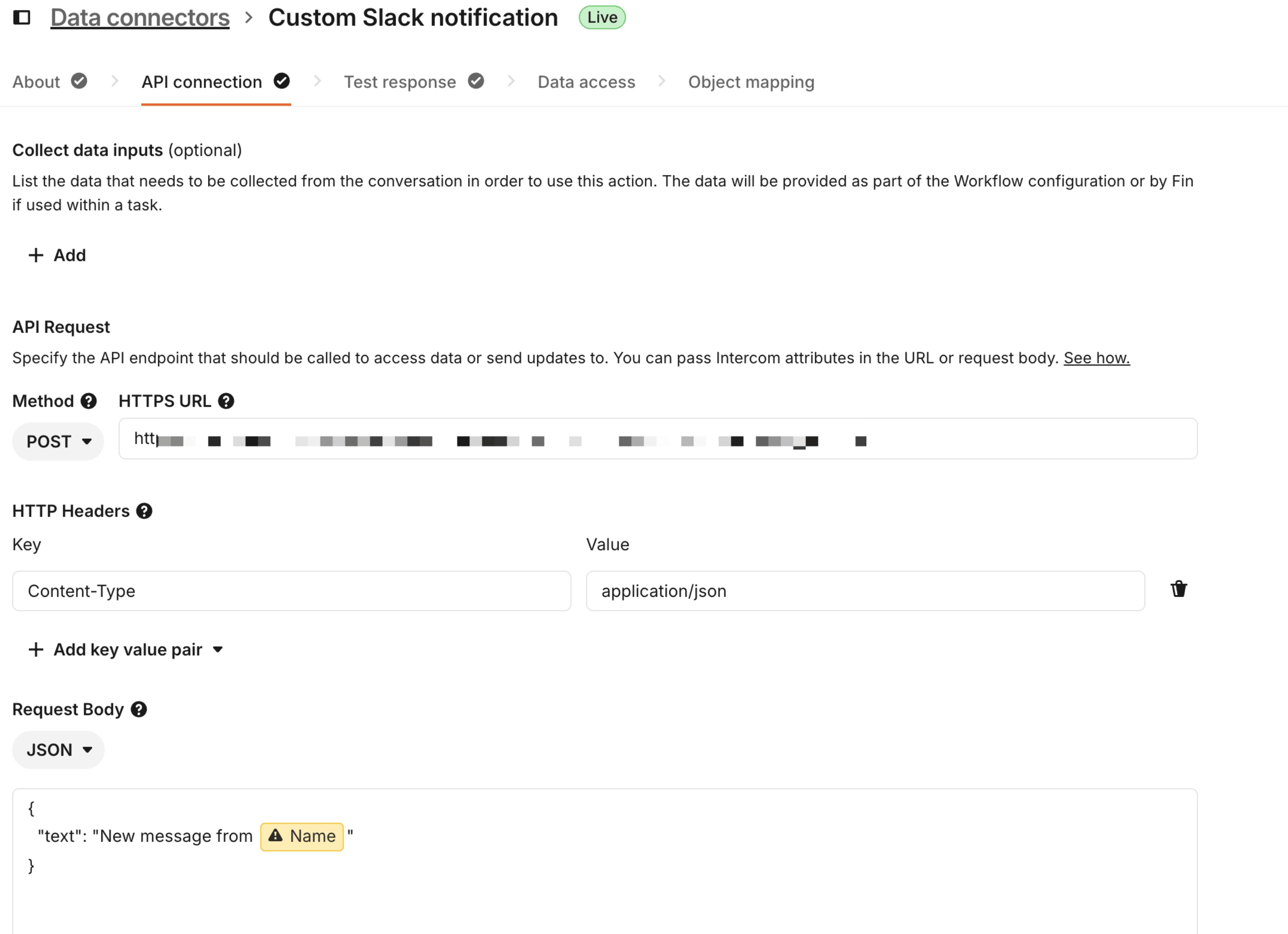Click the application/json value field
Screen dimensions: 1288x934
865,591
